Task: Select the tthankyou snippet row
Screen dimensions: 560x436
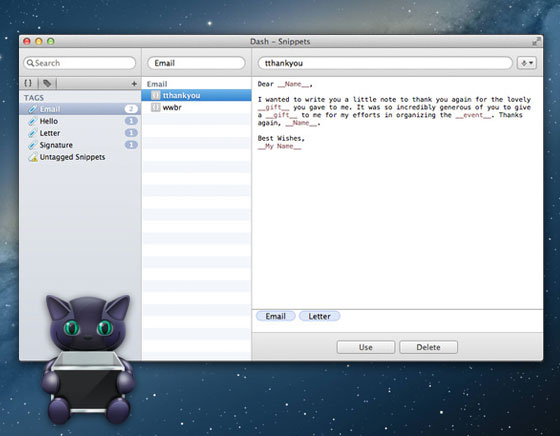Action: (x=196, y=95)
